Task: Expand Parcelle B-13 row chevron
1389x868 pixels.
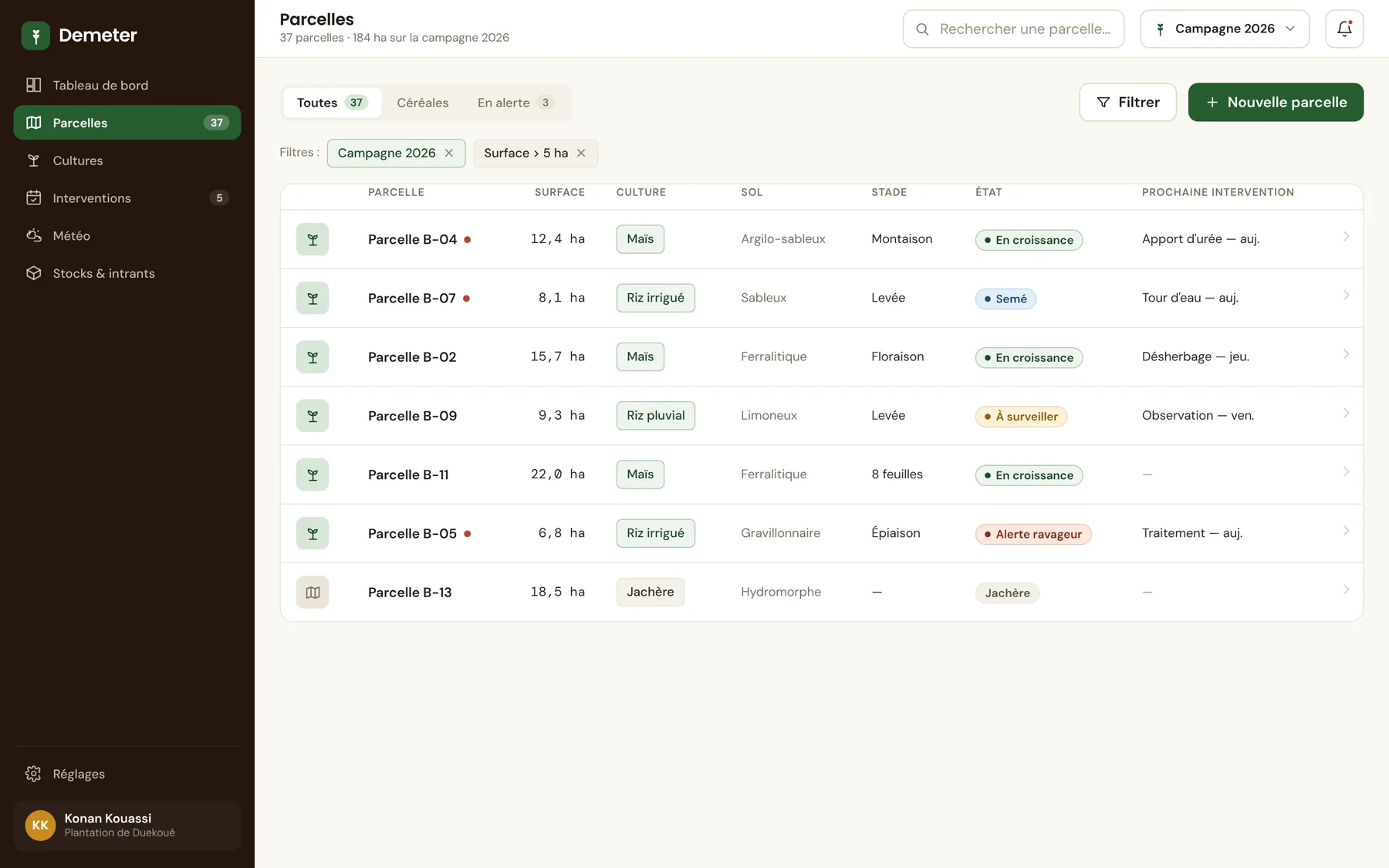Action: pos(1346,589)
